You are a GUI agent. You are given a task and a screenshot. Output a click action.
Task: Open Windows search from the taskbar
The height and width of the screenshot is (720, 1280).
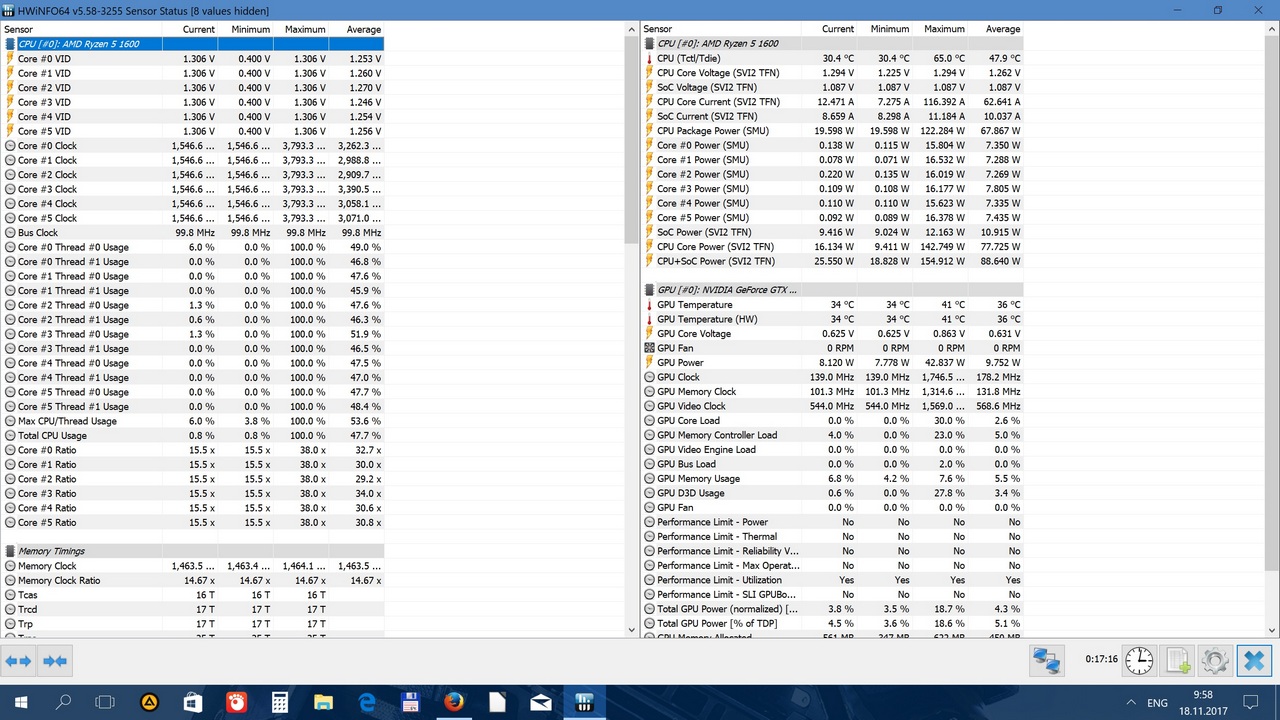pyautogui.click(x=63, y=702)
